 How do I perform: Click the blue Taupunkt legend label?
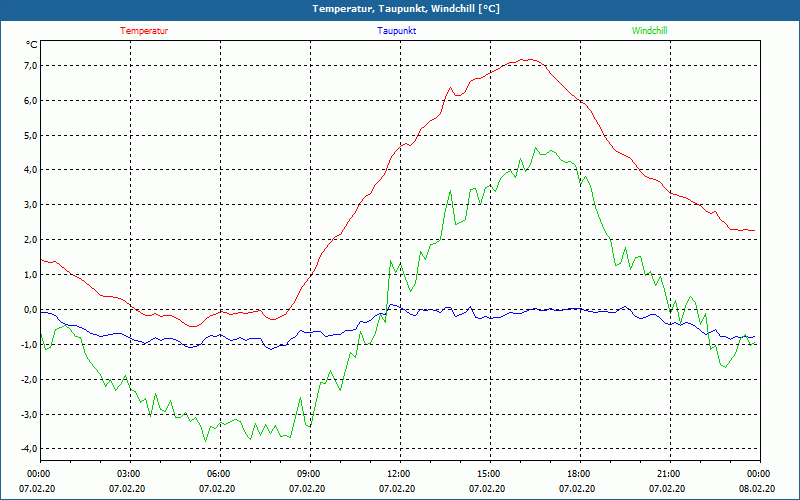tap(396, 31)
